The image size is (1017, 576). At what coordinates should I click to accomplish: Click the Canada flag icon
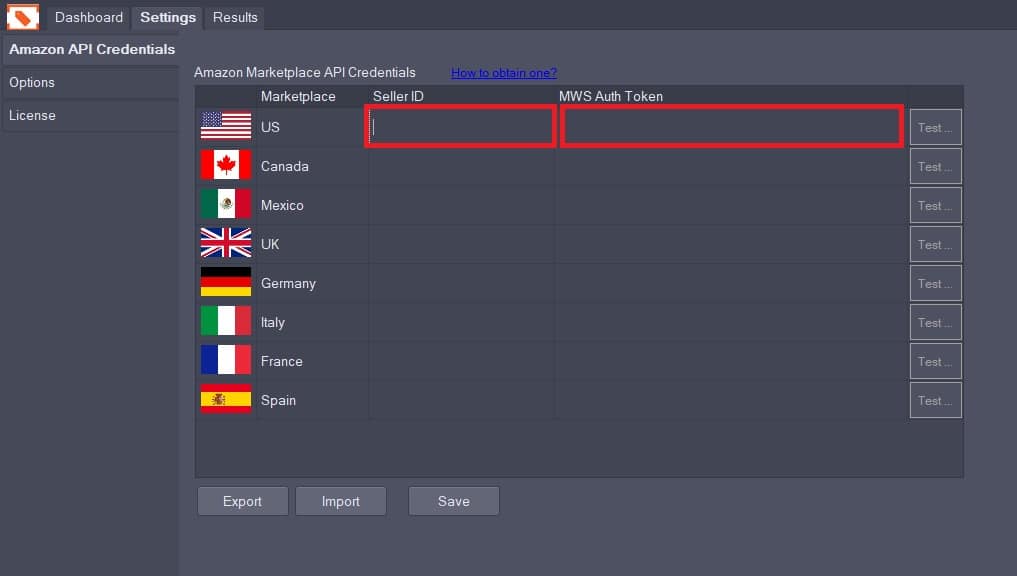(226, 165)
